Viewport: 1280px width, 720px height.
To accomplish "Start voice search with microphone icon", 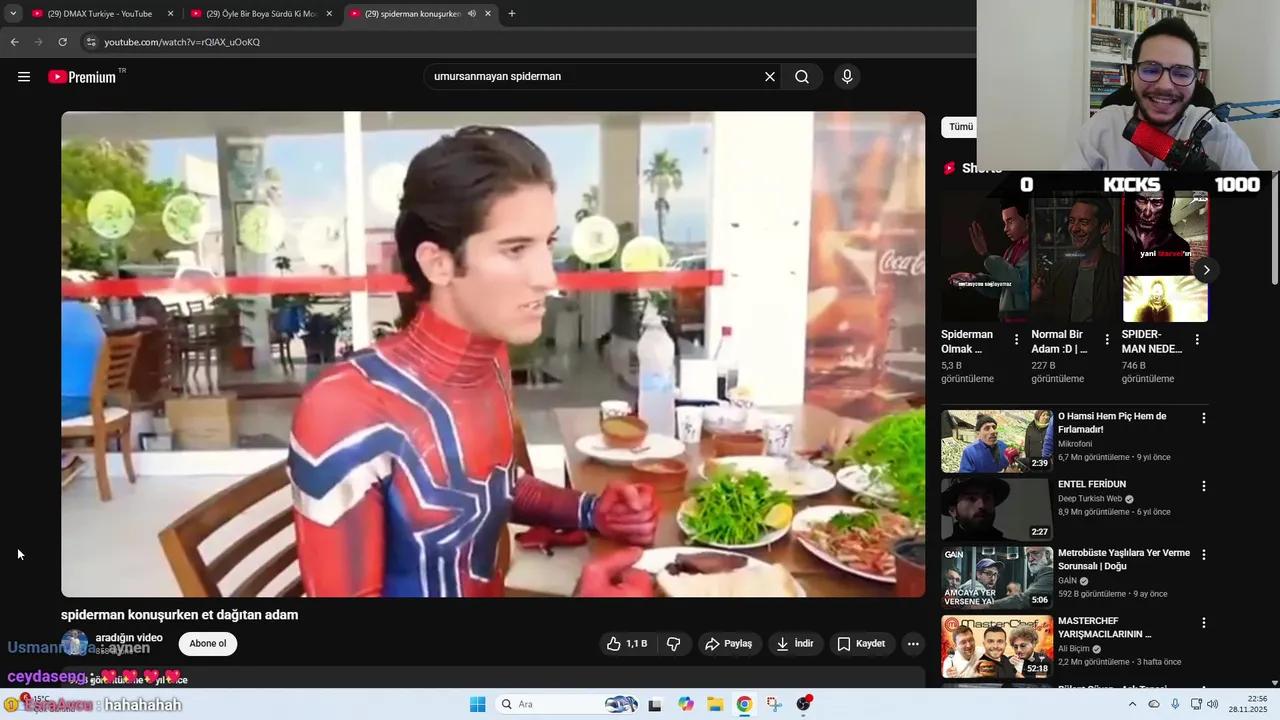I will pos(847,77).
